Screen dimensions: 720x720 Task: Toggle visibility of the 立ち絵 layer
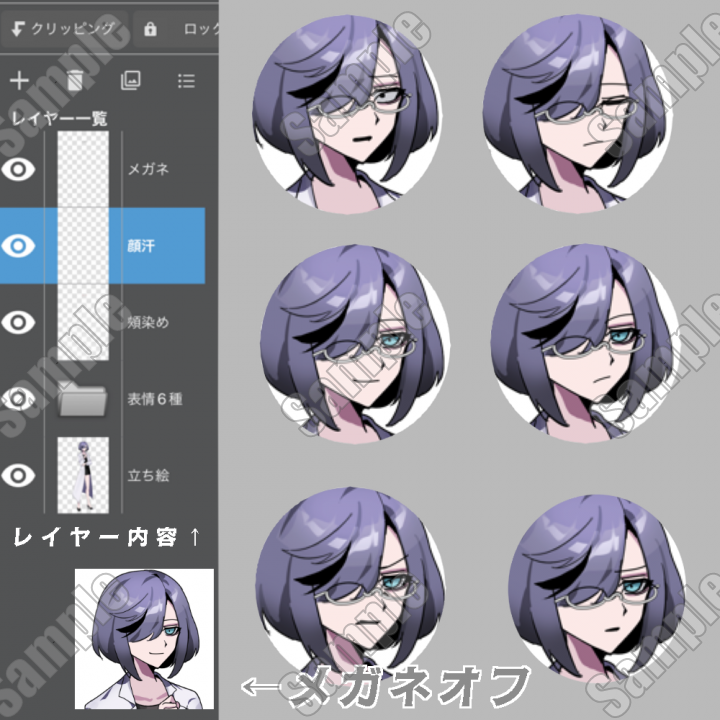point(18,475)
